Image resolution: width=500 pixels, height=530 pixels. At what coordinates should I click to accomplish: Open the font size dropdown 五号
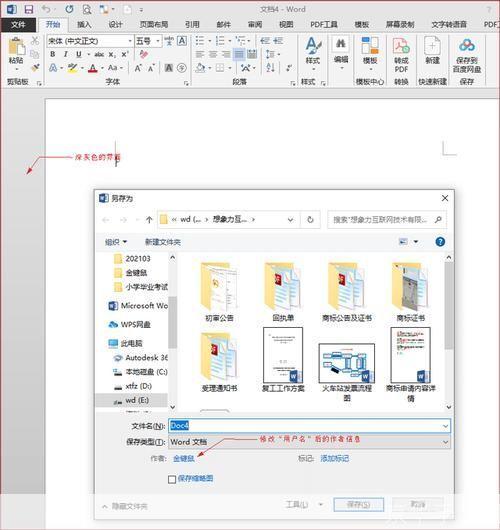coord(158,41)
